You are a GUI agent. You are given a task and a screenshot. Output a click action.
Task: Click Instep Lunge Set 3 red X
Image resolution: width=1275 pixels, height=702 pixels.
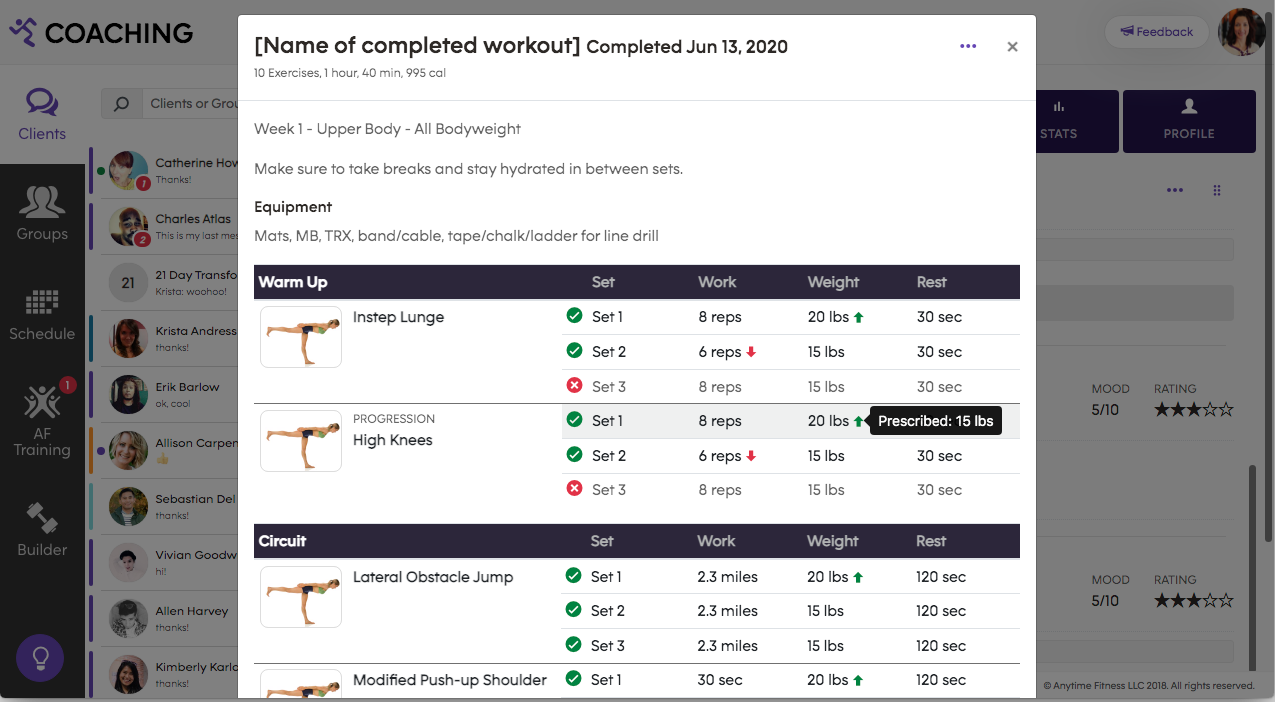click(x=574, y=386)
